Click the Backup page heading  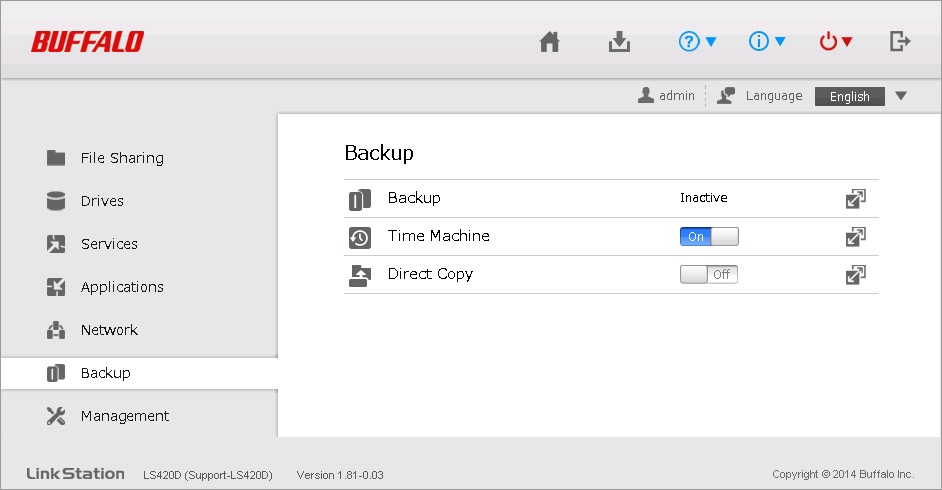pyautogui.click(x=379, y=153)
